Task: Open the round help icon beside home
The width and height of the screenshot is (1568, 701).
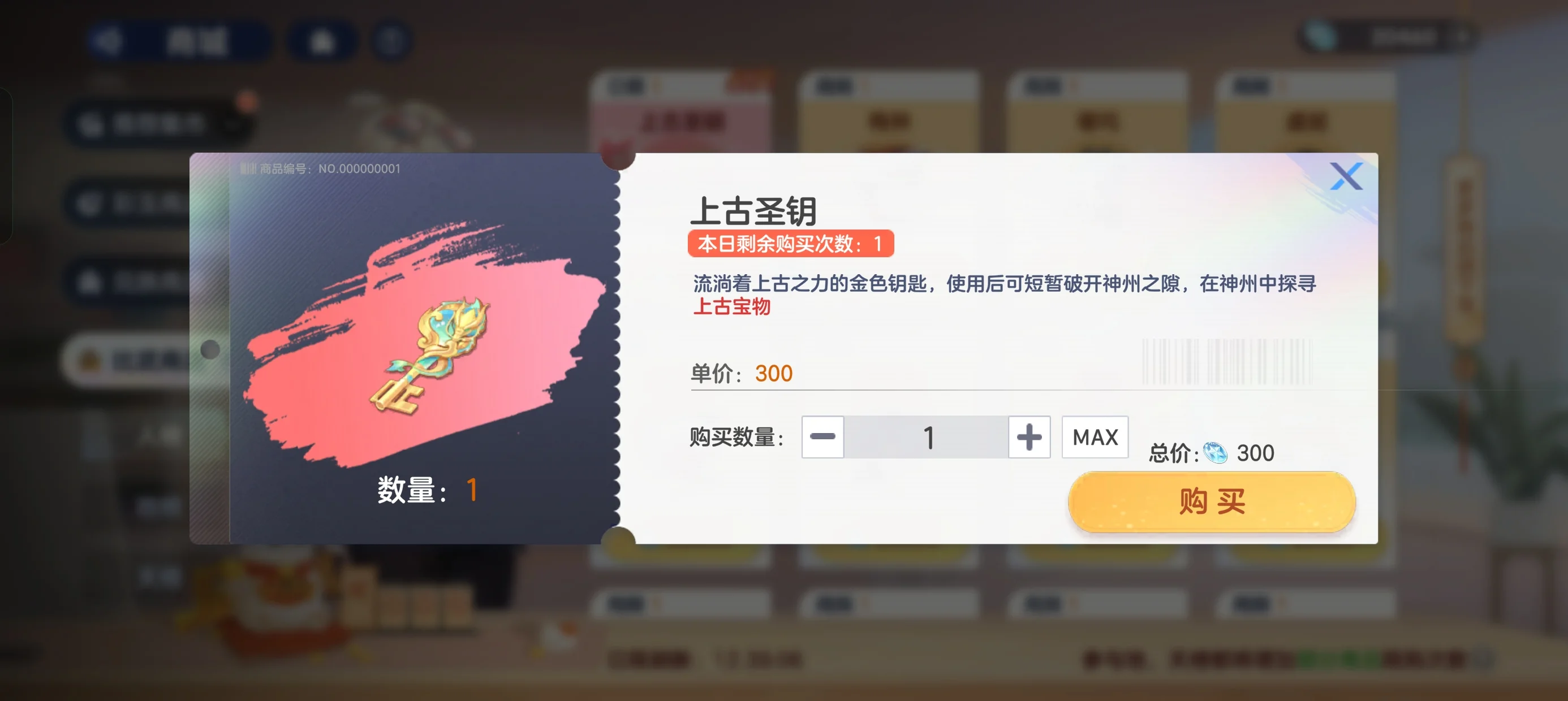Action: click(390, 41)
